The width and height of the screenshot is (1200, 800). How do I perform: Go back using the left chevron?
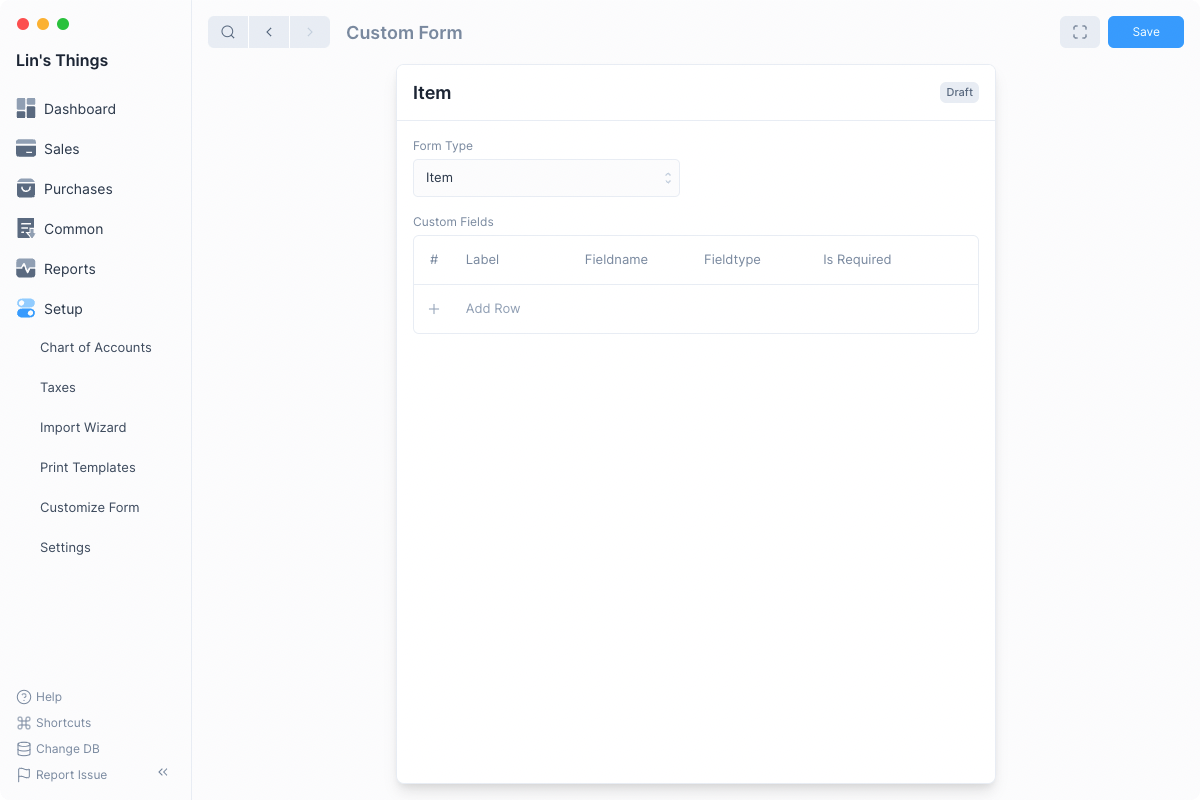point(269,32)
